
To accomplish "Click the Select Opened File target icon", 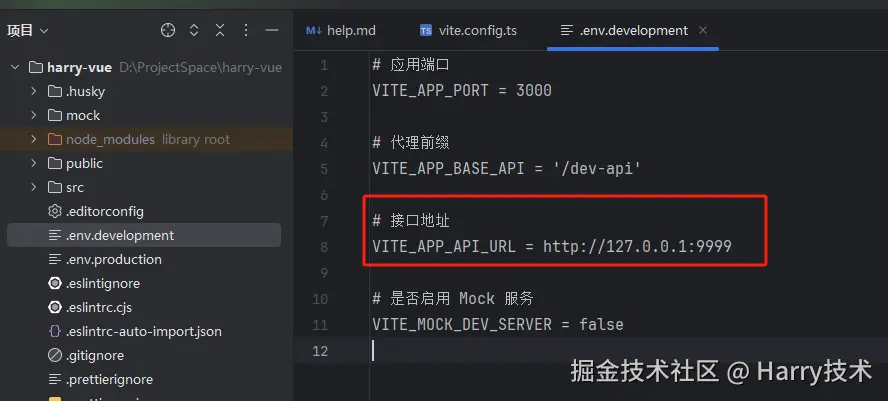I will coord(168,30).
